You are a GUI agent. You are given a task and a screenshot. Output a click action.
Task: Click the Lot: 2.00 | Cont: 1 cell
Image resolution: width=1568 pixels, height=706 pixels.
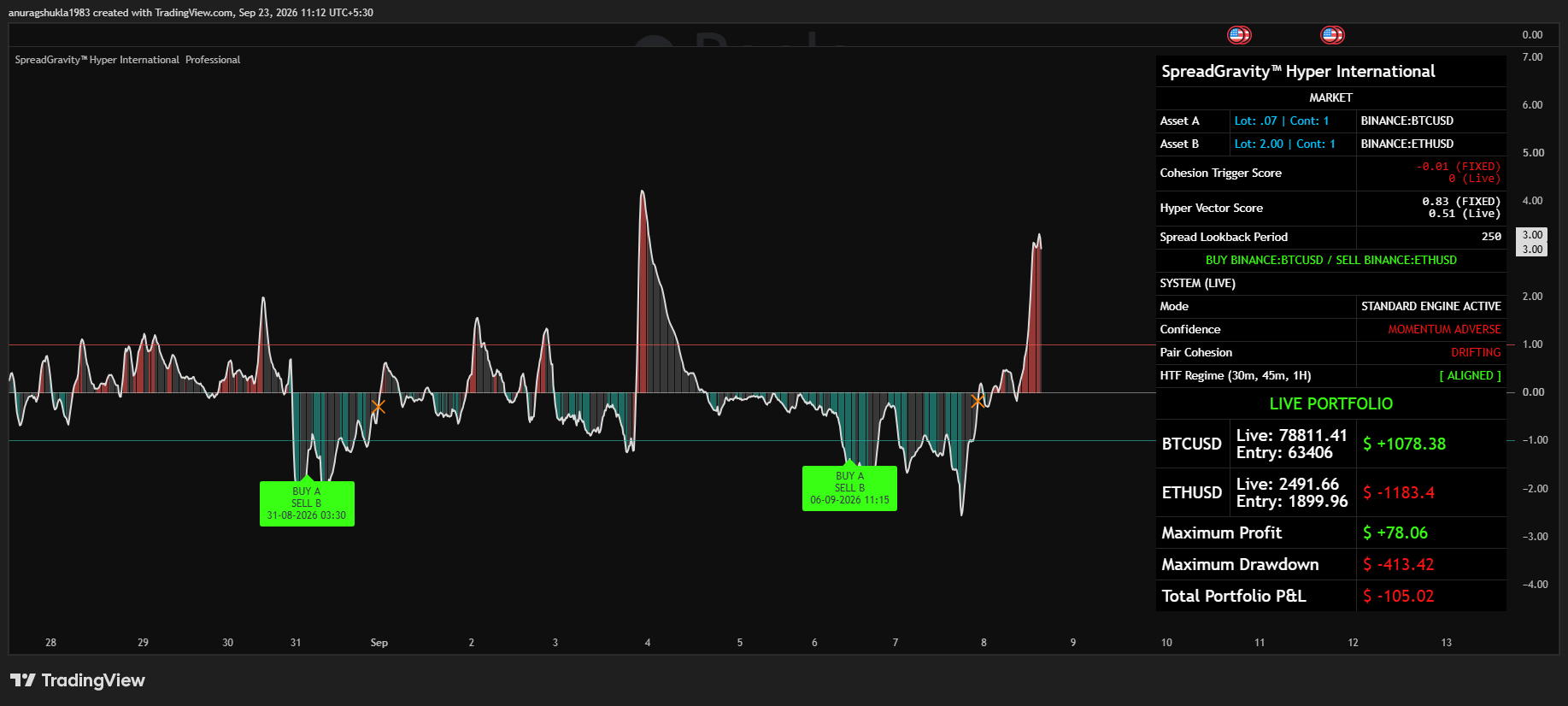click(1293, 144)
